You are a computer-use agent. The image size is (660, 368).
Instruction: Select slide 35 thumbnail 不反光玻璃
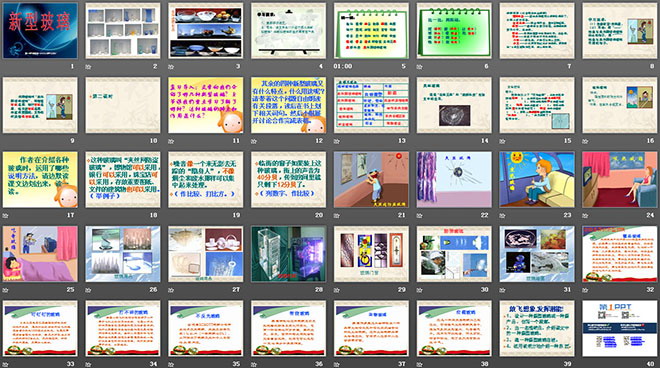point(205,328)
